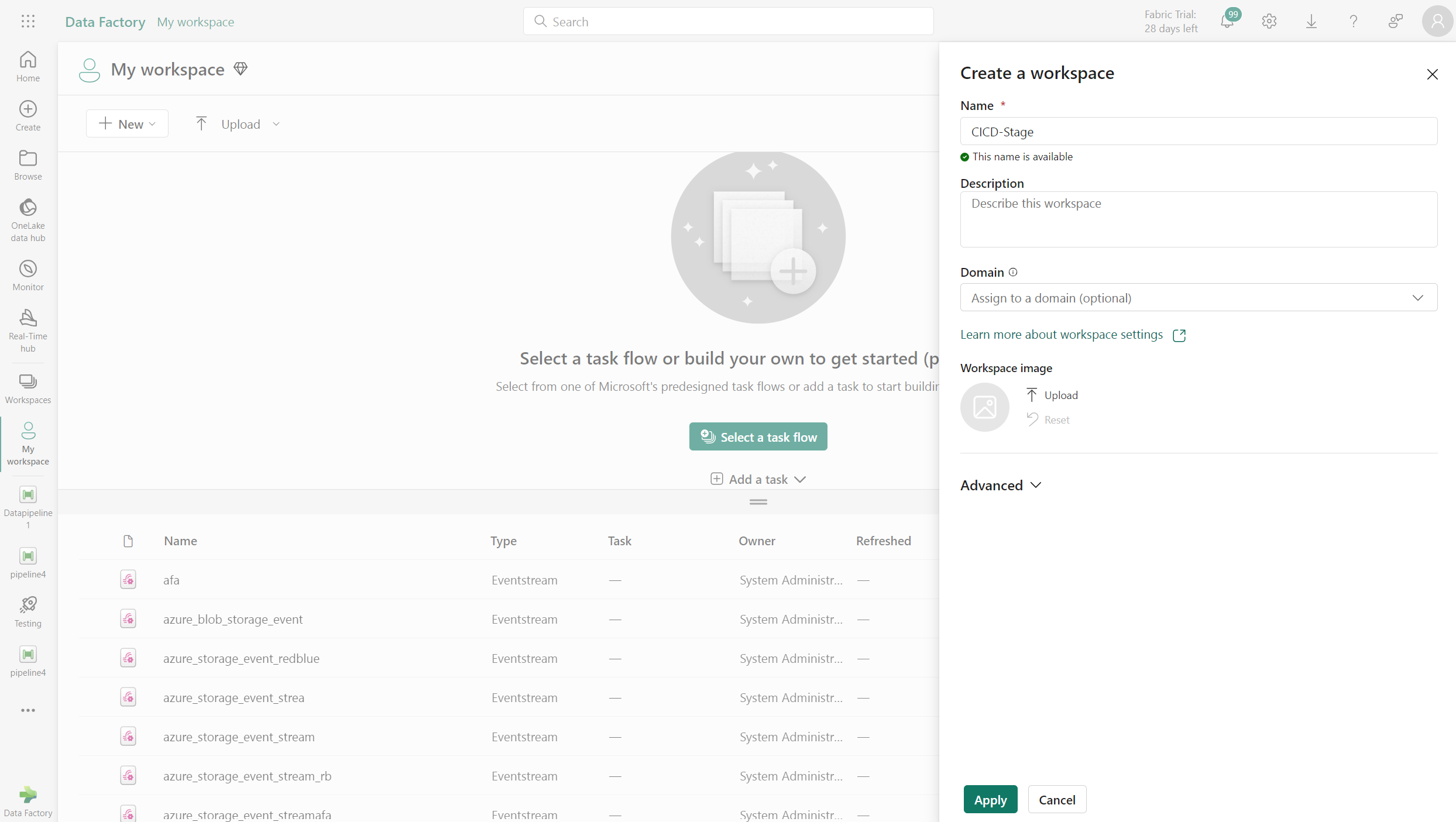Open the user account avatar
1456x822 pixels.
(1437, 22)
